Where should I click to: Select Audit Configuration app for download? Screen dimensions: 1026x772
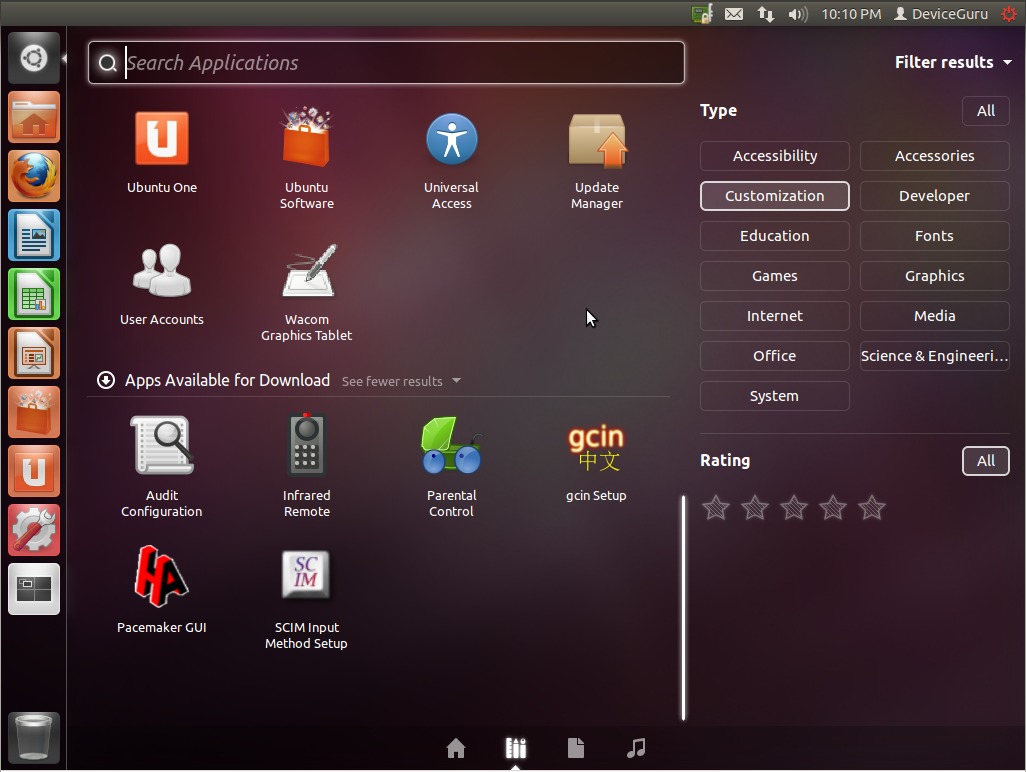(162, 467)
